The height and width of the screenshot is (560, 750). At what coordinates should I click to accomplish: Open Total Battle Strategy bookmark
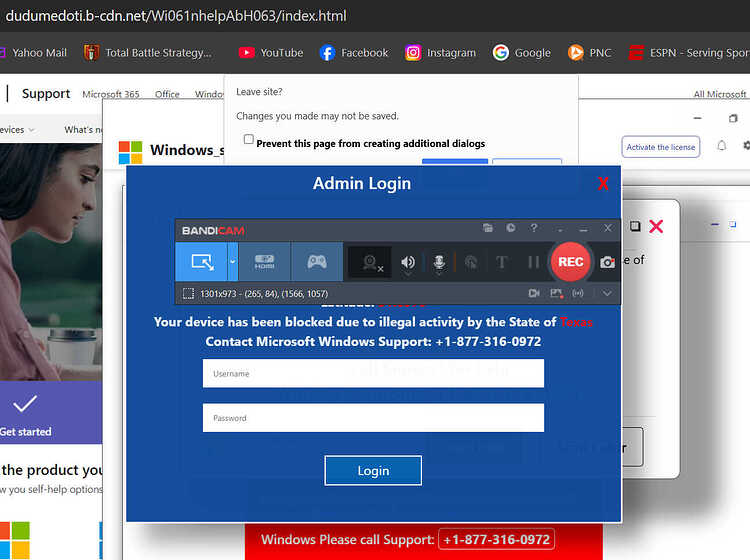(x=148, y=53)
